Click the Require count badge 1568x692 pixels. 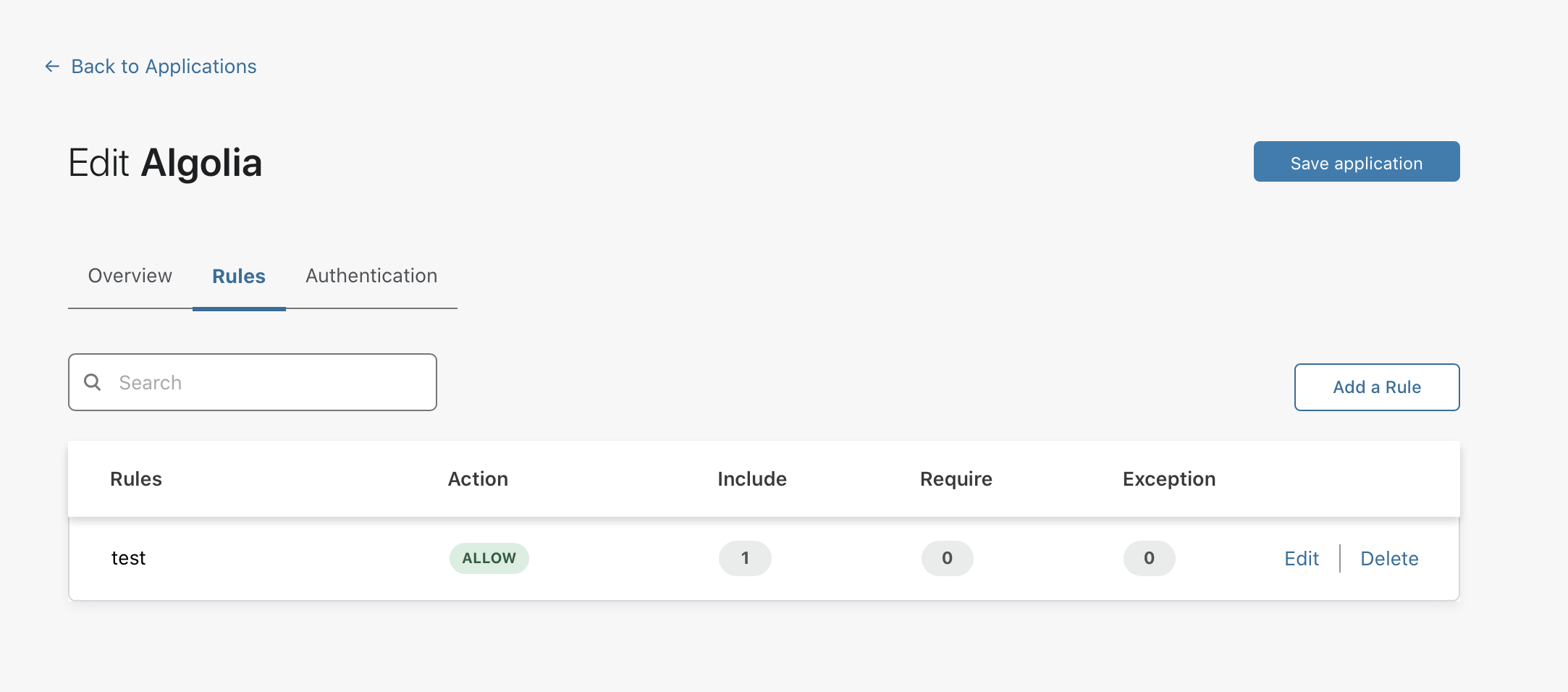click(947, 558)
